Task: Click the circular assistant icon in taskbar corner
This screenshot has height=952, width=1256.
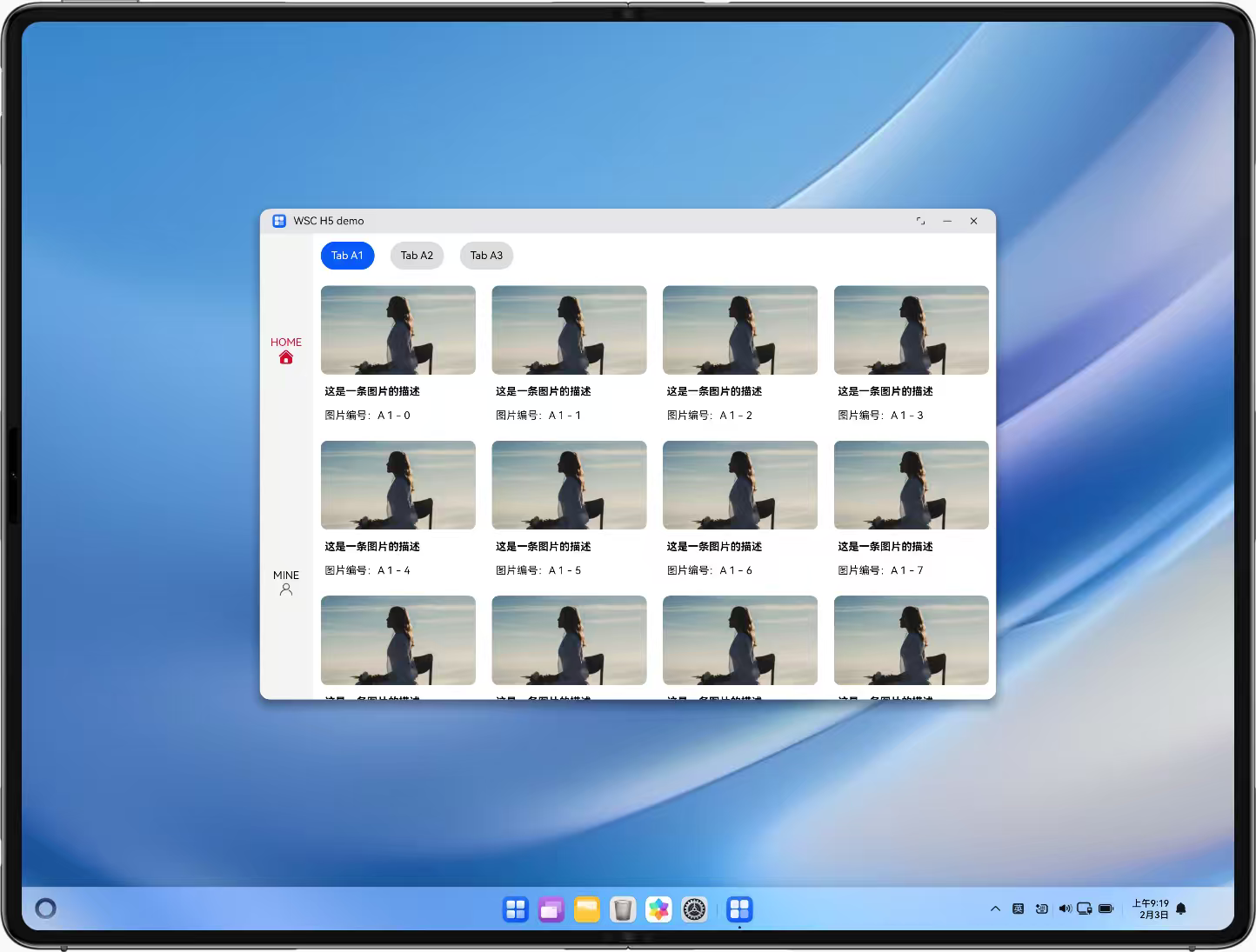Action: pyautogui.click(x=45, y=909)
